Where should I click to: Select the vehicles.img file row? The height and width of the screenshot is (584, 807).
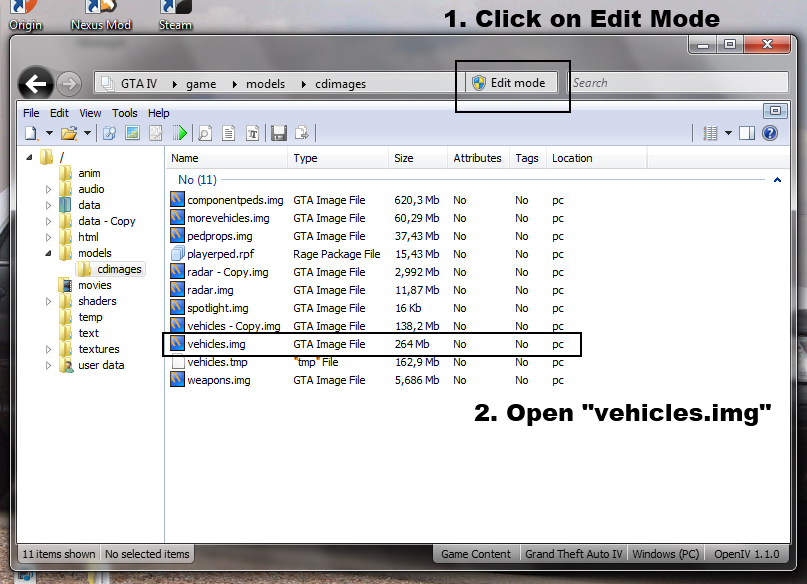(372, 344)
